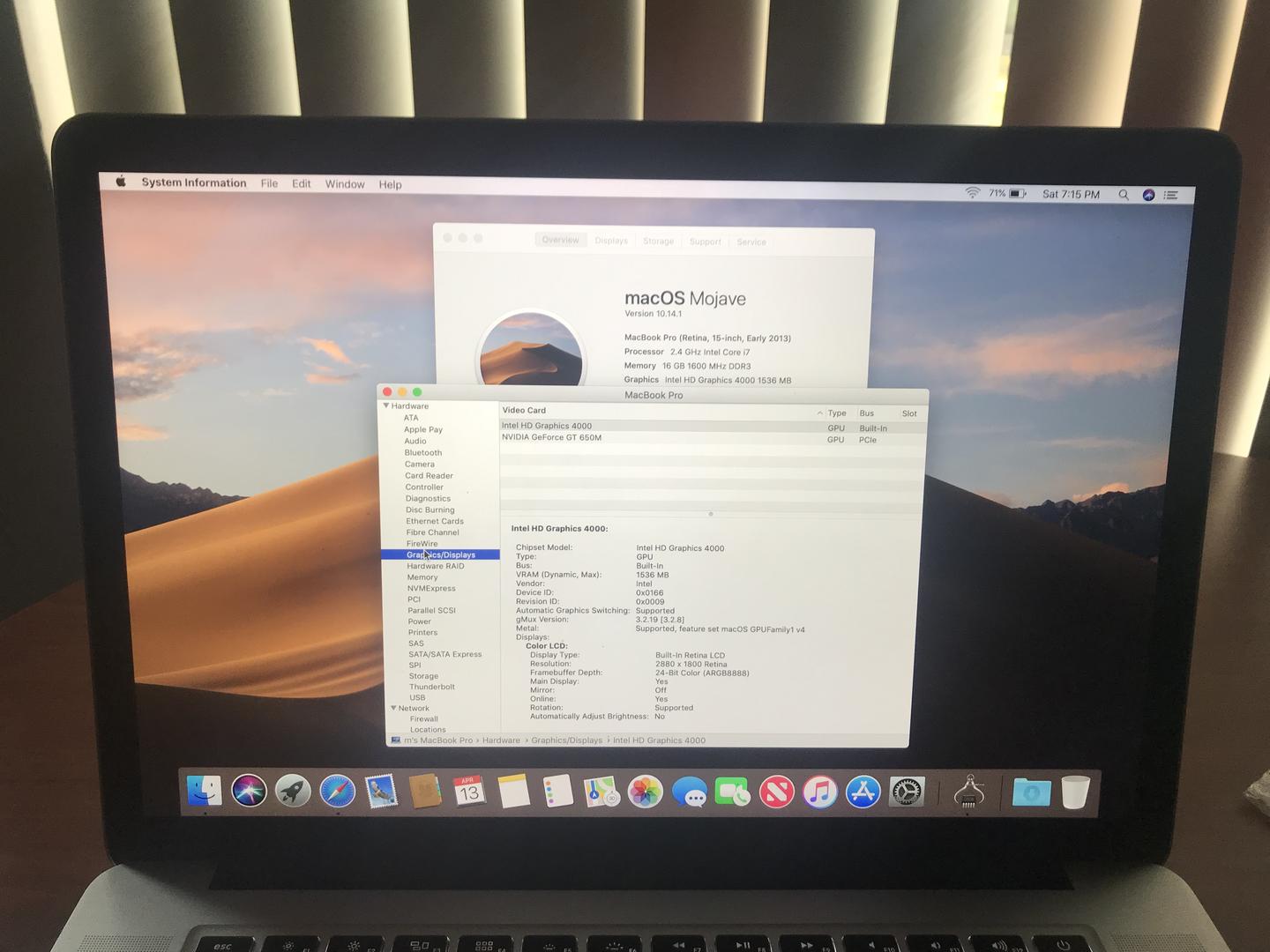
Task: Select NVIDIA GeForce GT 650M row
Action: tap(713, 438)
